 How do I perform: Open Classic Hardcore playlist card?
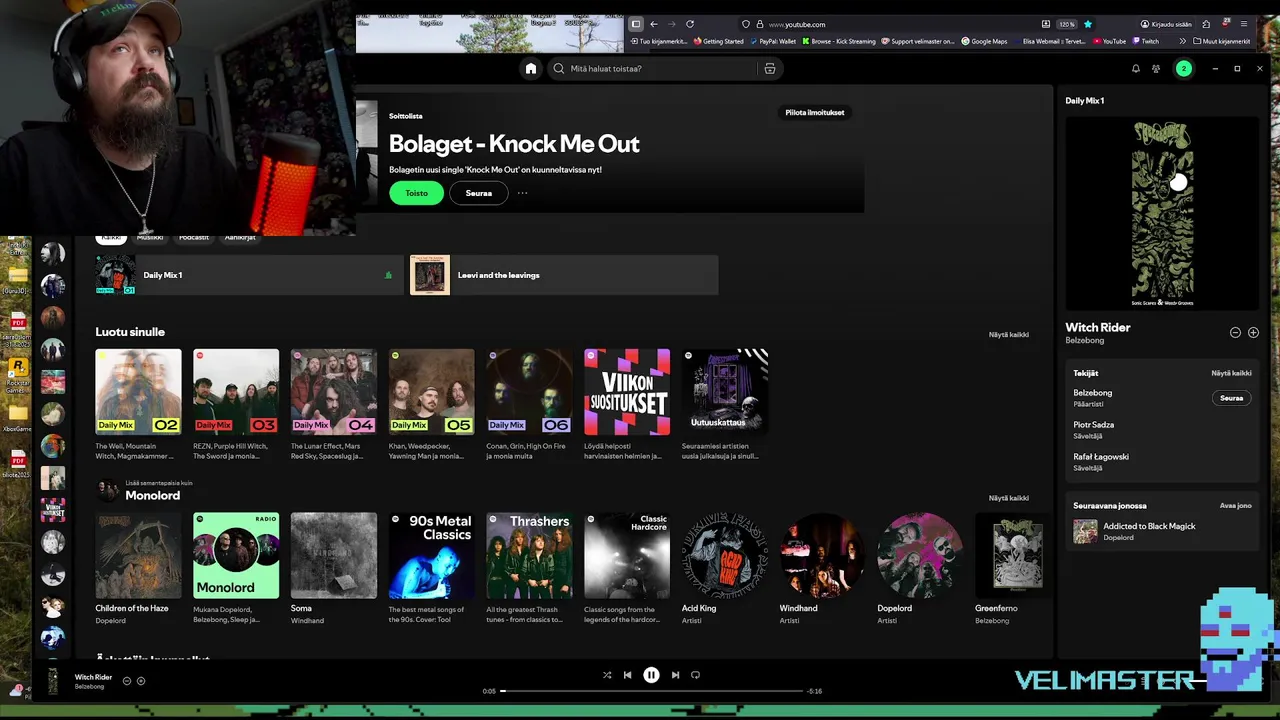point(627,569)
